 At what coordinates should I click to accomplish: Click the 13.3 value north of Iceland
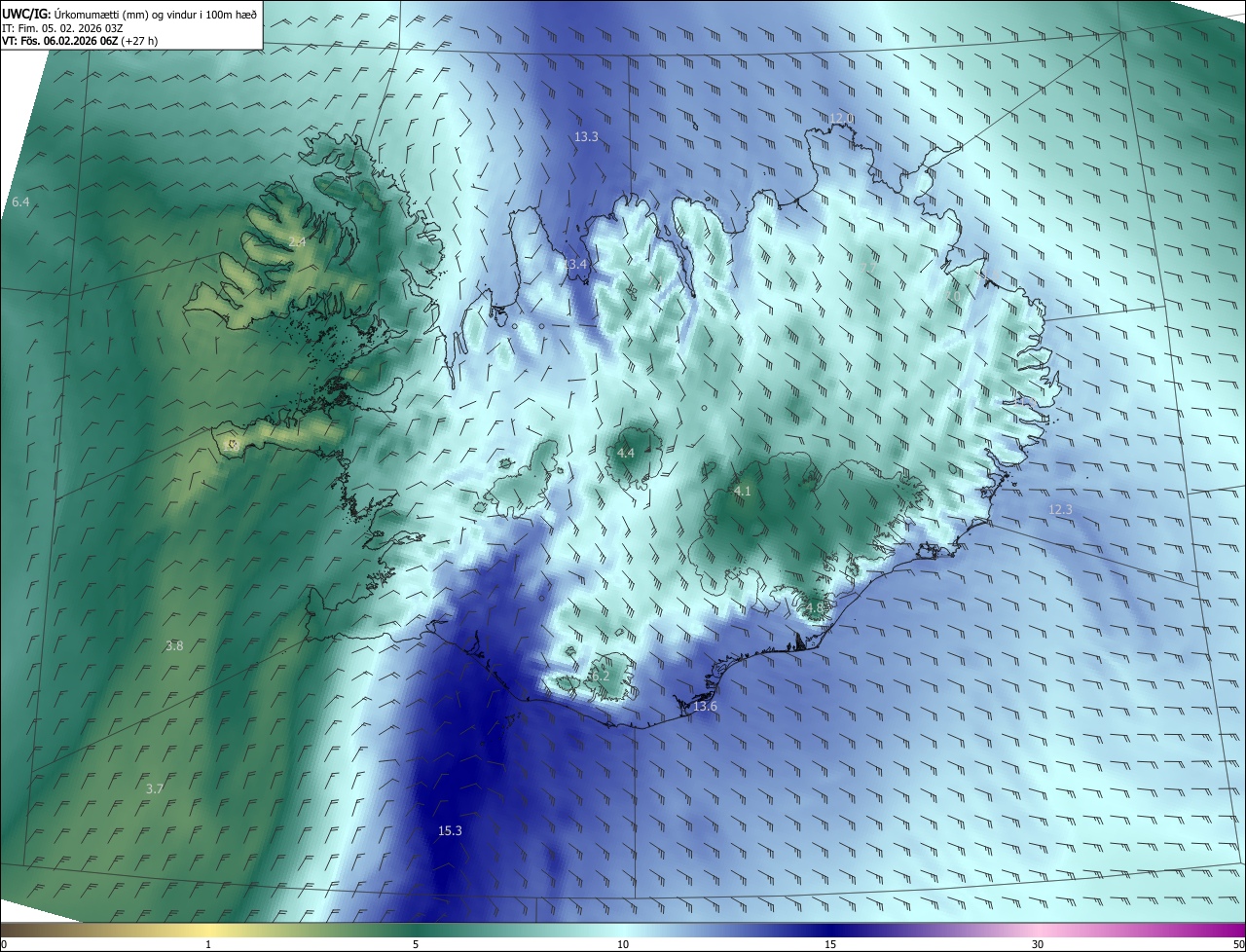586,137
